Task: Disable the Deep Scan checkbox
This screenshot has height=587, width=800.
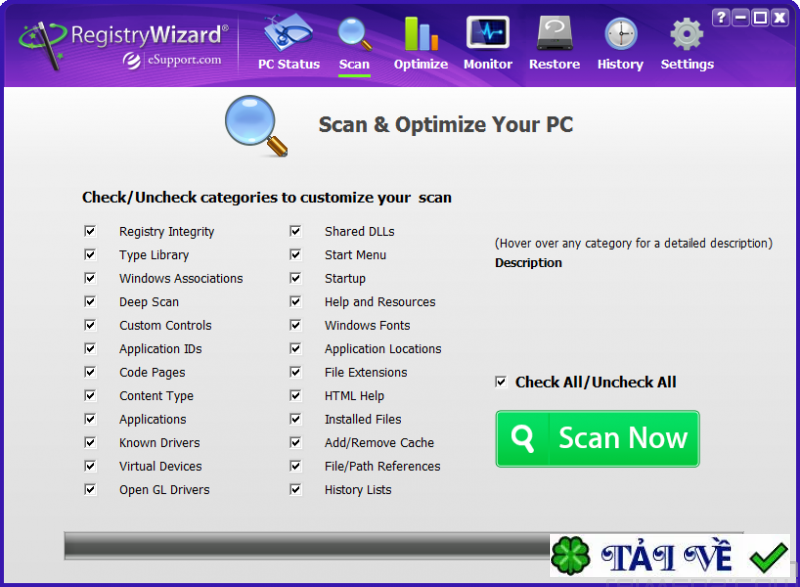Action: pyautogui.click(x=90, y=301)
